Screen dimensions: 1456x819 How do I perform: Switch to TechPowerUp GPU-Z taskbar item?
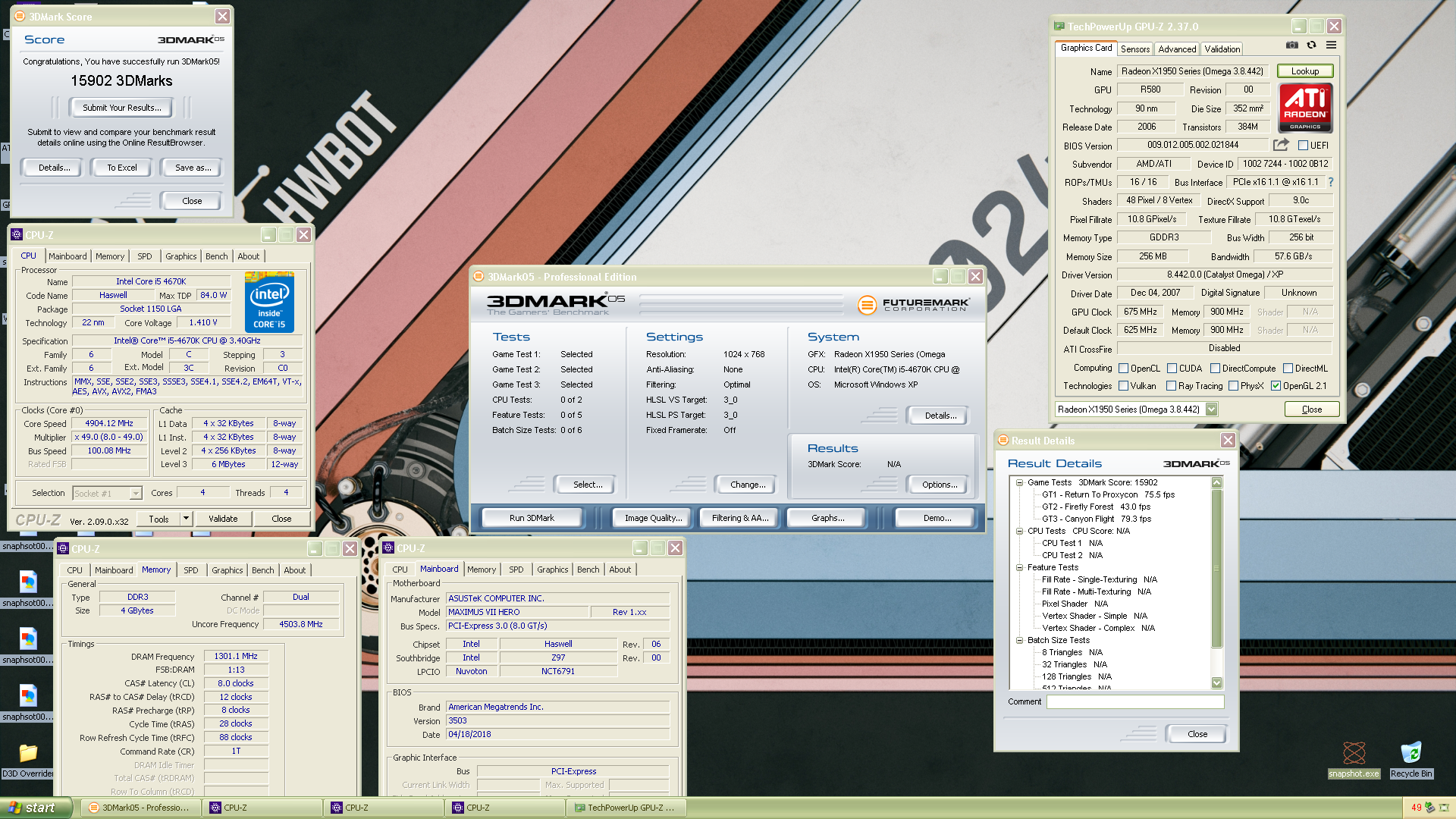click(x=626, y=808)
